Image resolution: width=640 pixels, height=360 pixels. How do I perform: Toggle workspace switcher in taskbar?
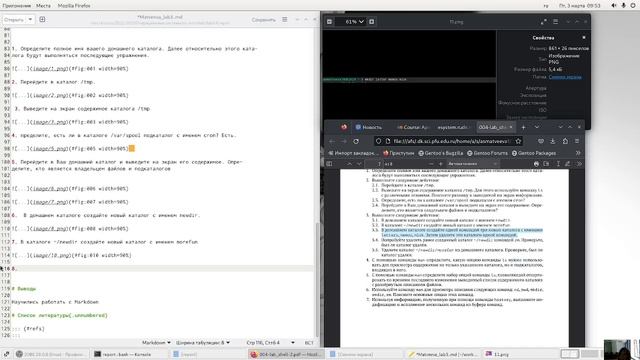[569, 354]
